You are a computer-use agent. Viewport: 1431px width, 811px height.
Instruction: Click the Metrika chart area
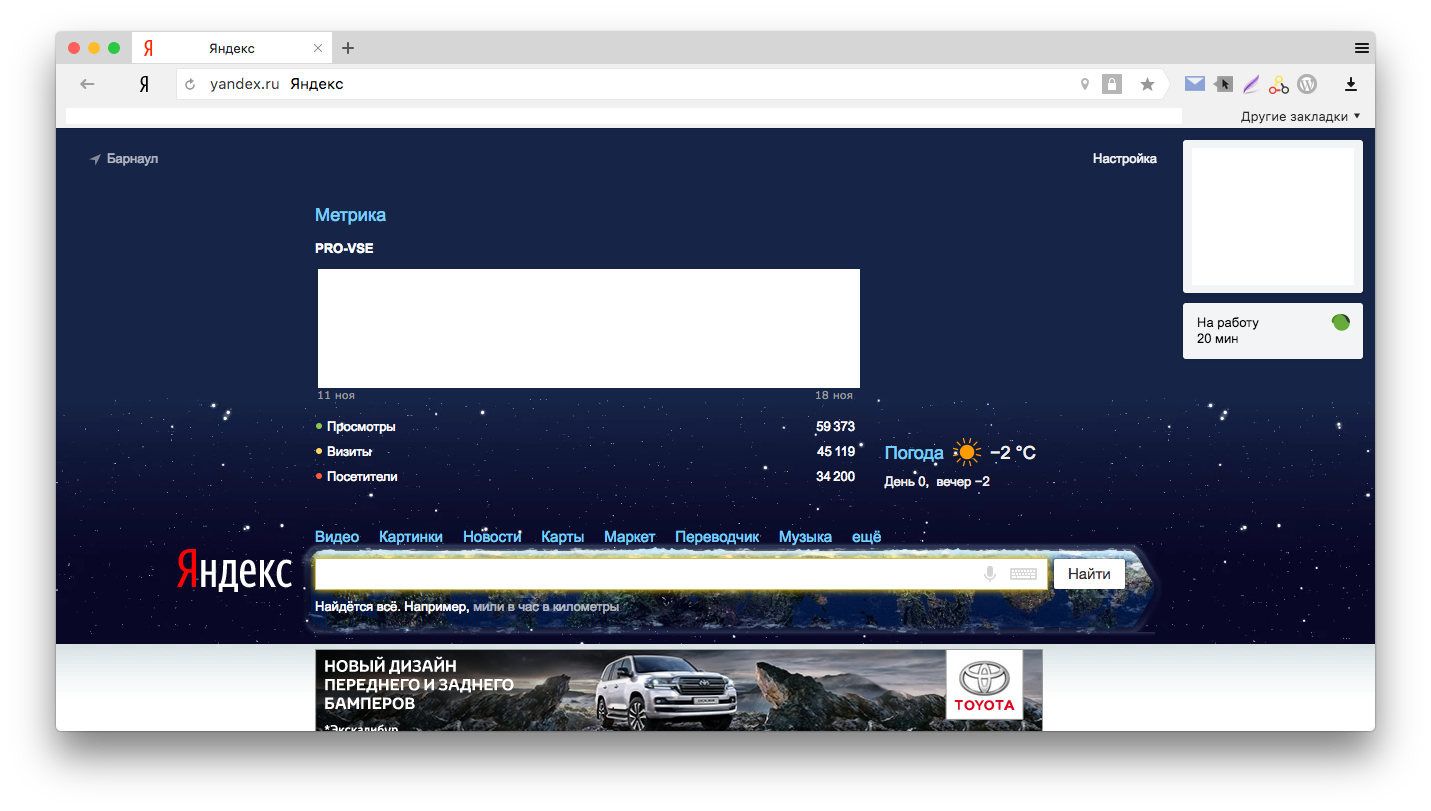[x=589, y=328]
